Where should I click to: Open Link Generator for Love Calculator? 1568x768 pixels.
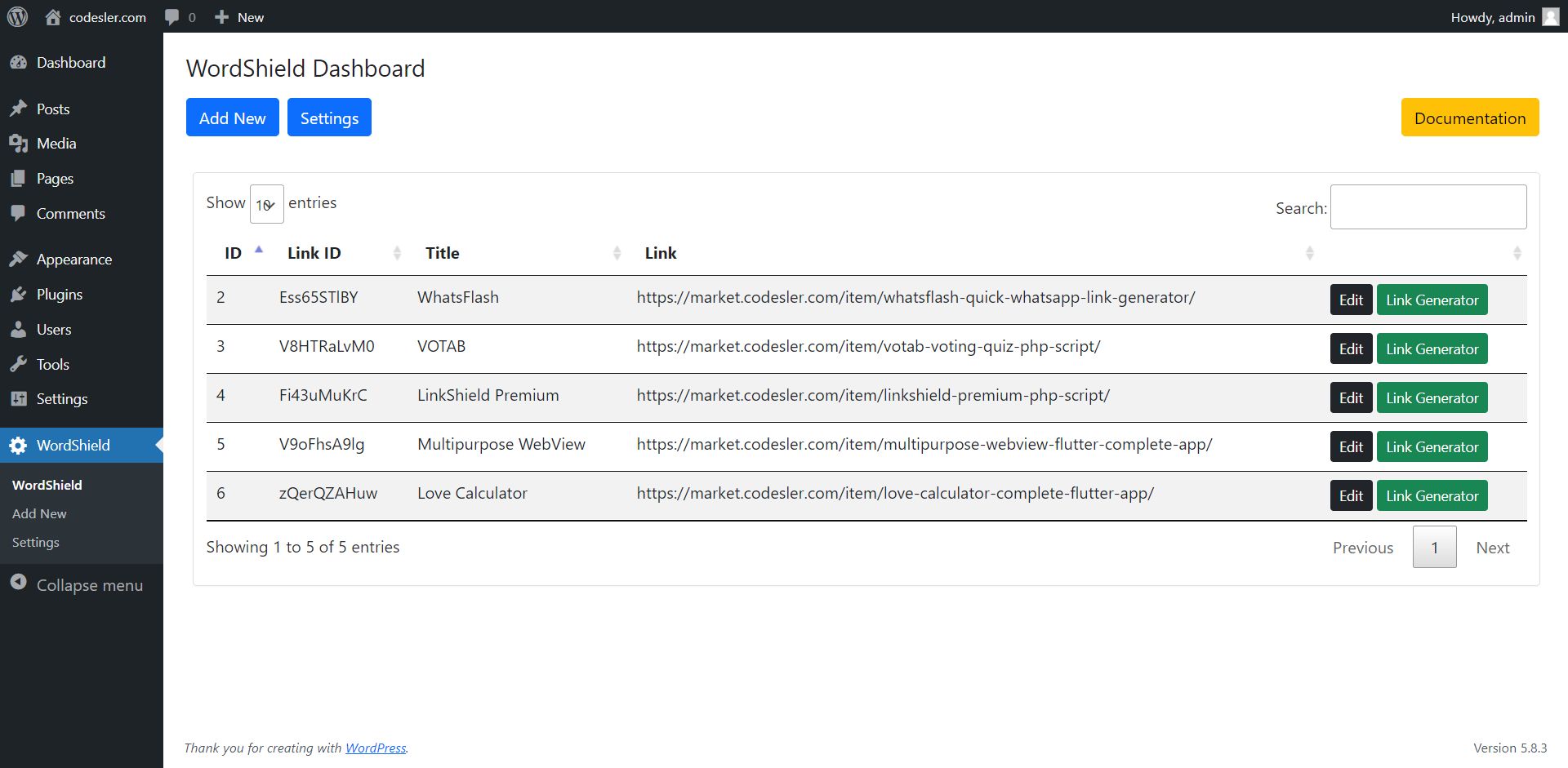coord(1432,496)
